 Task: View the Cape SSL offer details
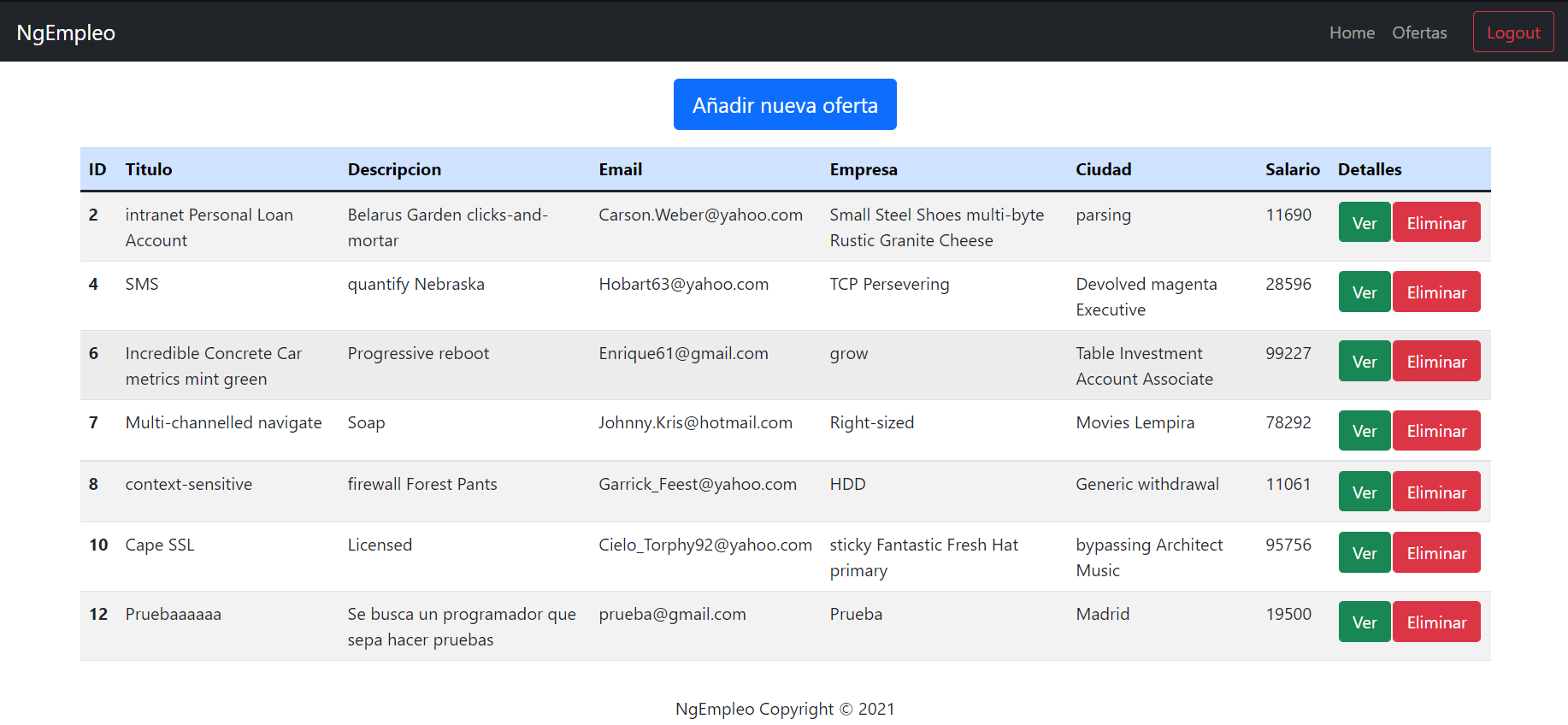(1364, 552)
